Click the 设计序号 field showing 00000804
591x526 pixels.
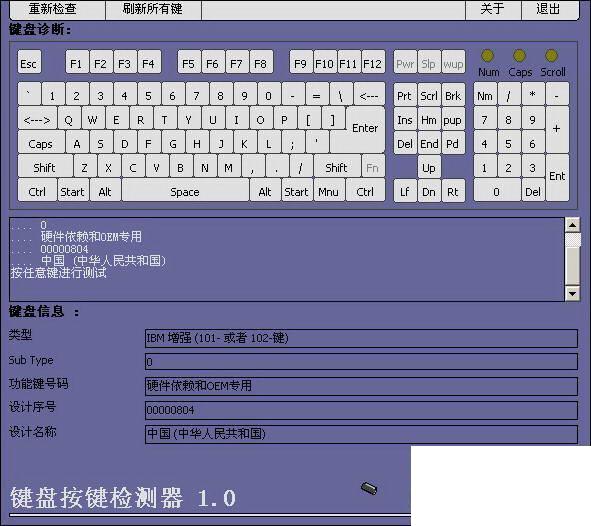click(361, 410)
